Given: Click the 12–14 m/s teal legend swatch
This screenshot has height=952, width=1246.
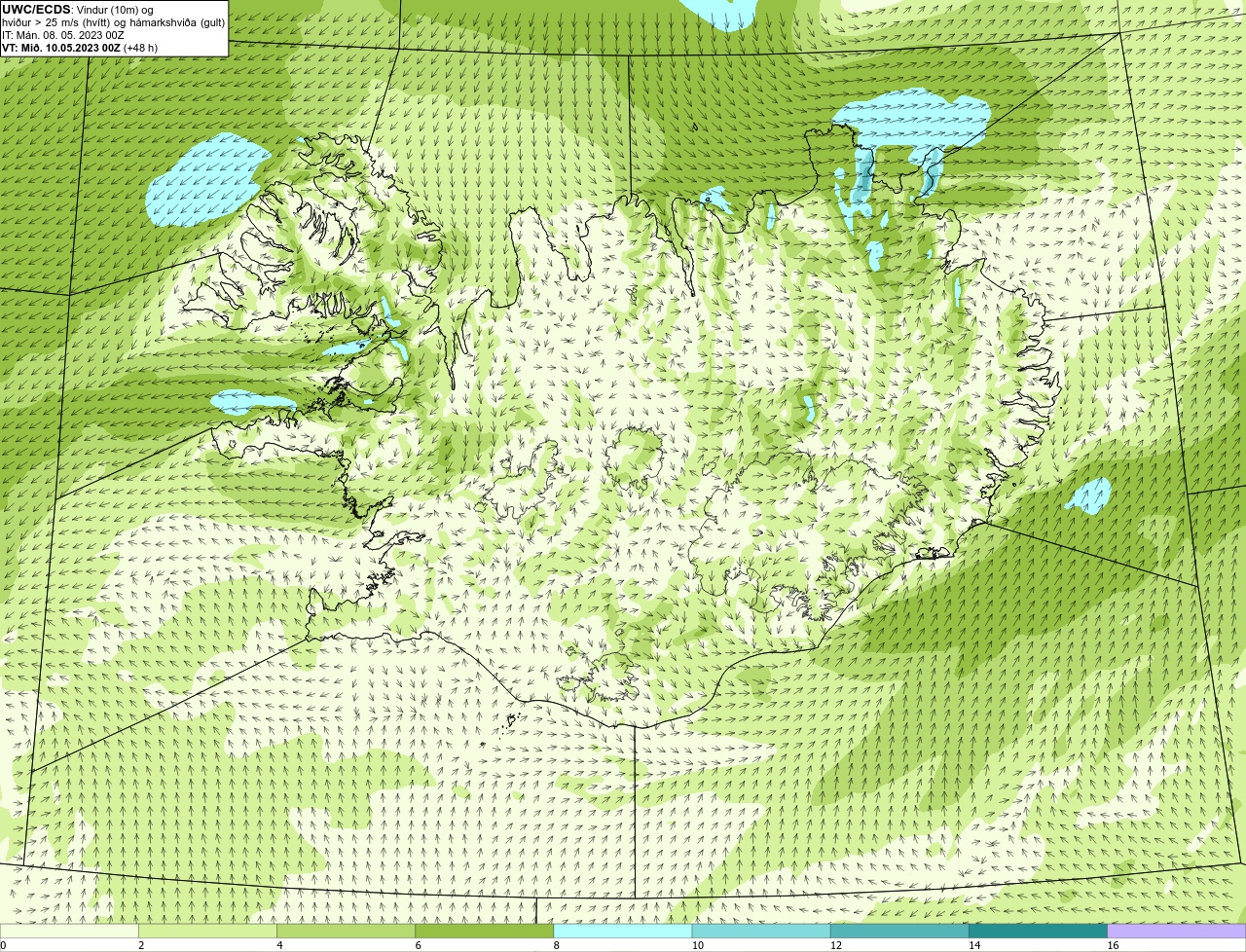Looking at the screenshot, I should click(899, 932).
